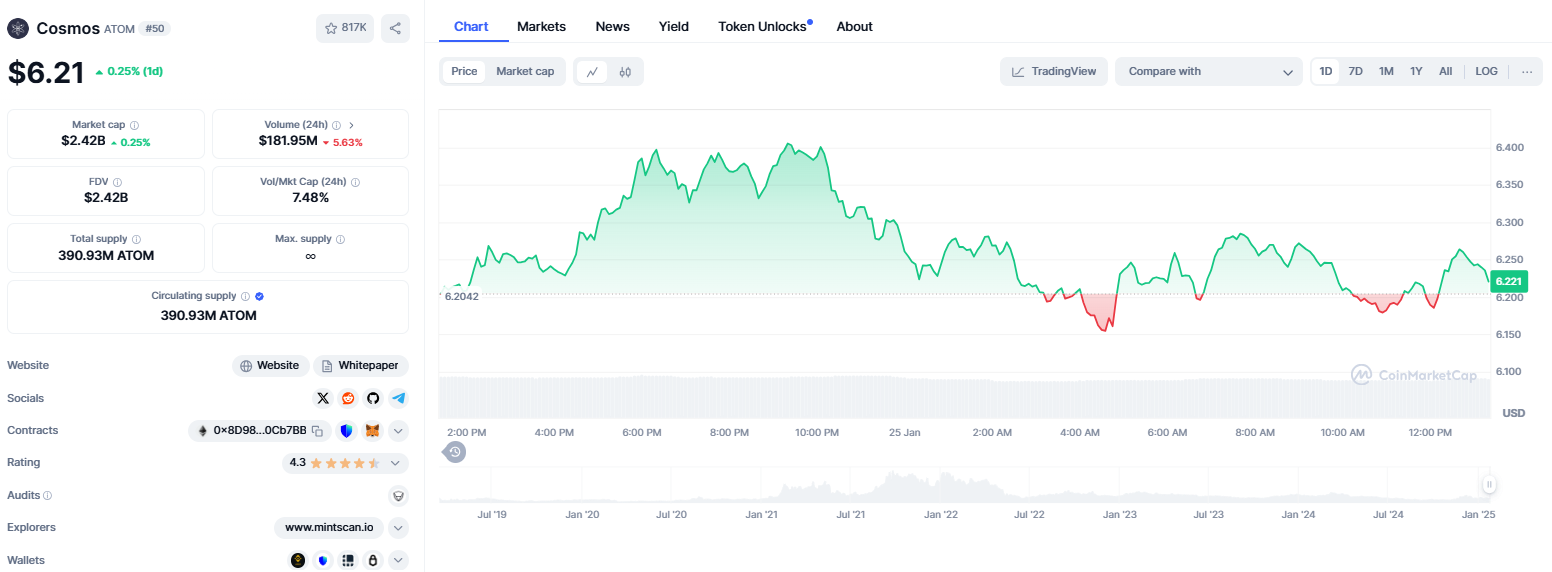Expand the Wallets list chevron

point(398,560)
